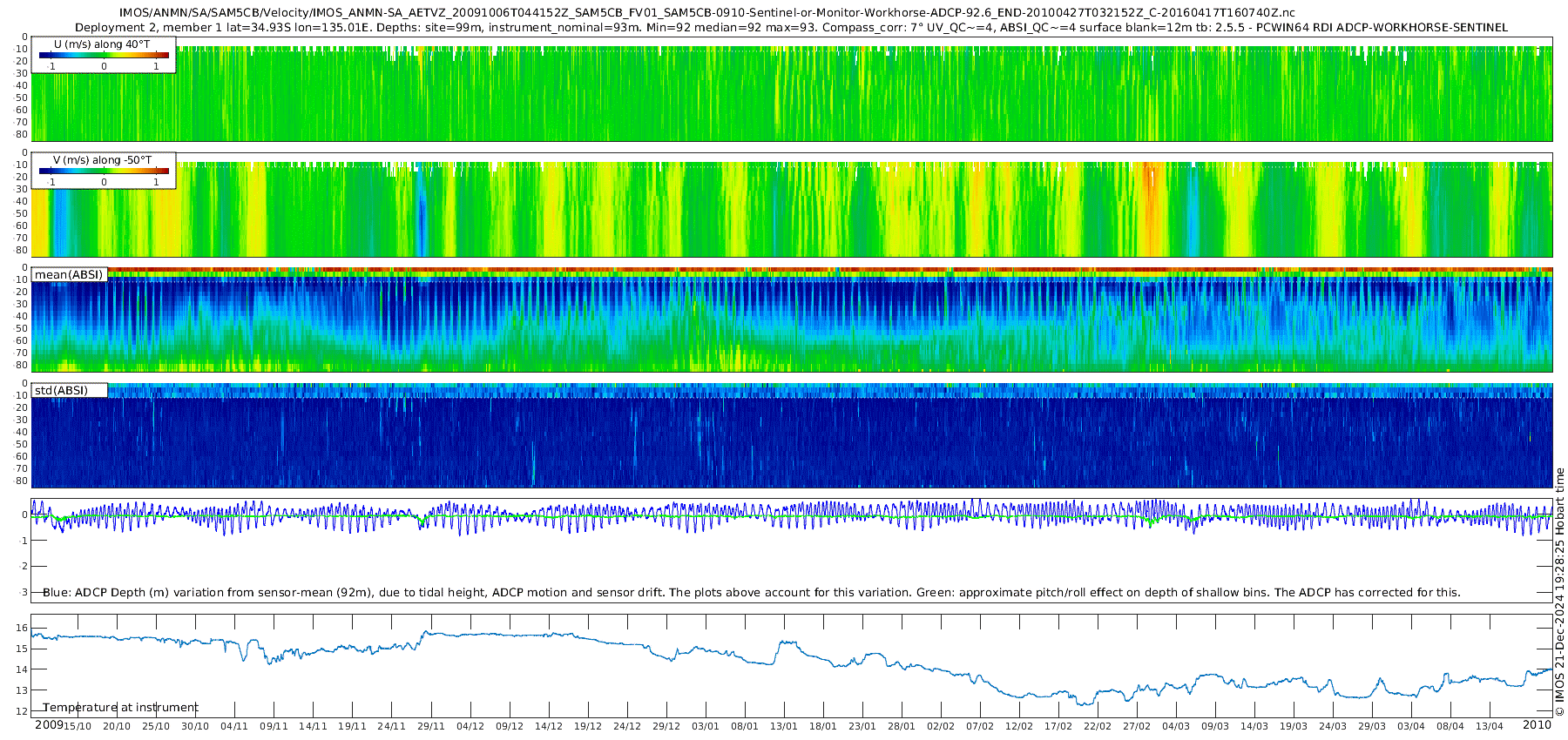Select the 13/04 date tick label
The height and width of the screenshot is (740, 1568).
(x=1489, y=726)
